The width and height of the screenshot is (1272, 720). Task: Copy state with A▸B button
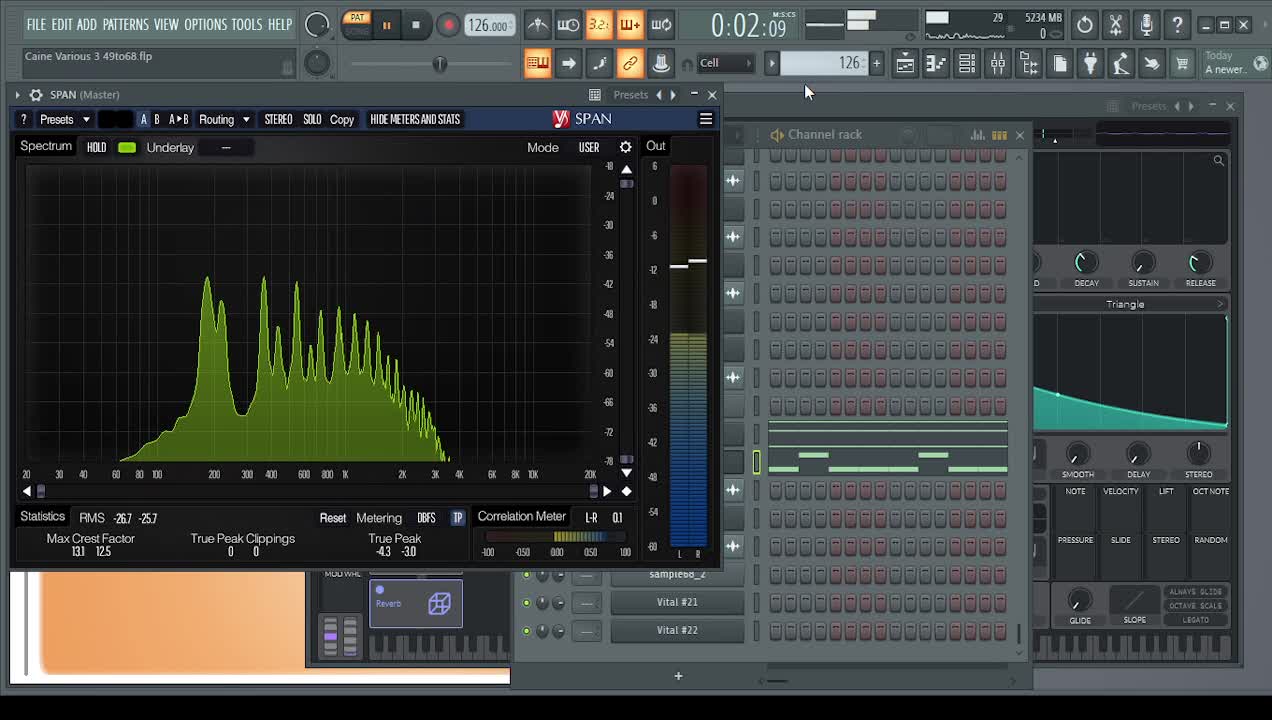click(178, 119)
